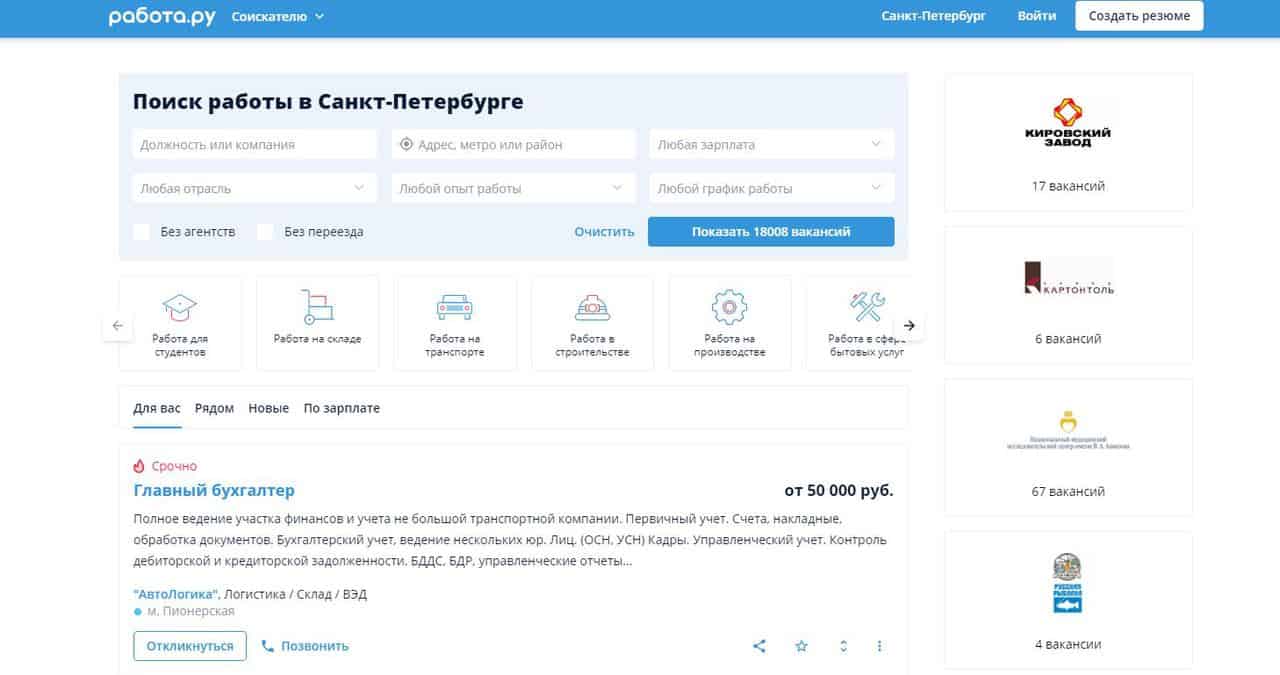The image size is (1280, 675).
Task: Click the student jobs graduation cap icon
Action: (x=180, y=306)
